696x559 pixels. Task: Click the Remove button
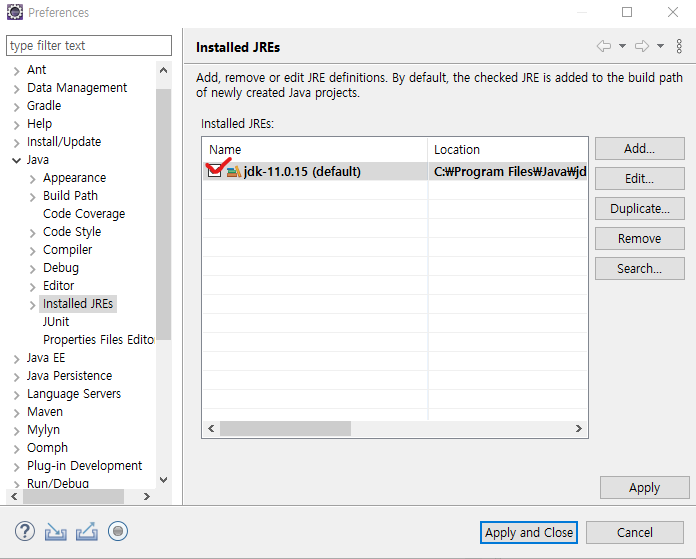pos(640,238)
